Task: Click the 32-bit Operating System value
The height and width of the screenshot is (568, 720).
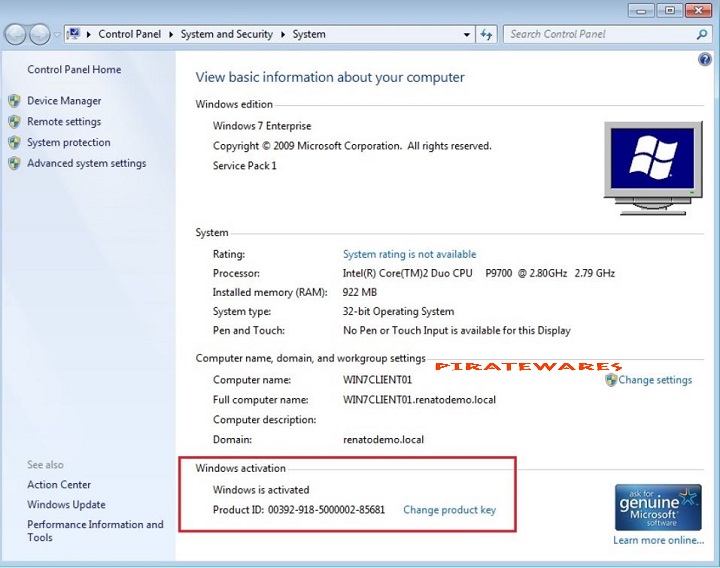Action: point(398,312)
